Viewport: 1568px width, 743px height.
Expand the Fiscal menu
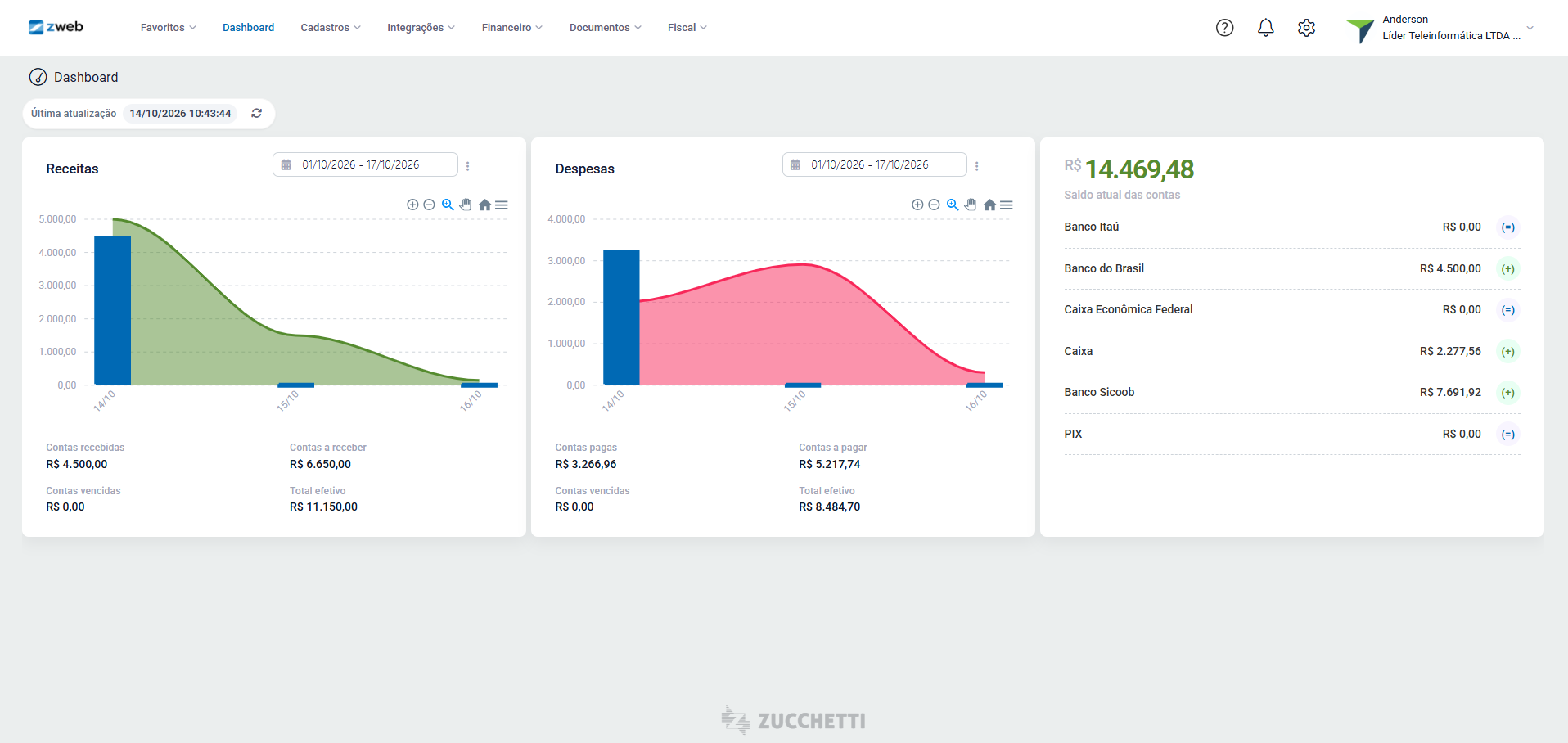coord(687,28)
